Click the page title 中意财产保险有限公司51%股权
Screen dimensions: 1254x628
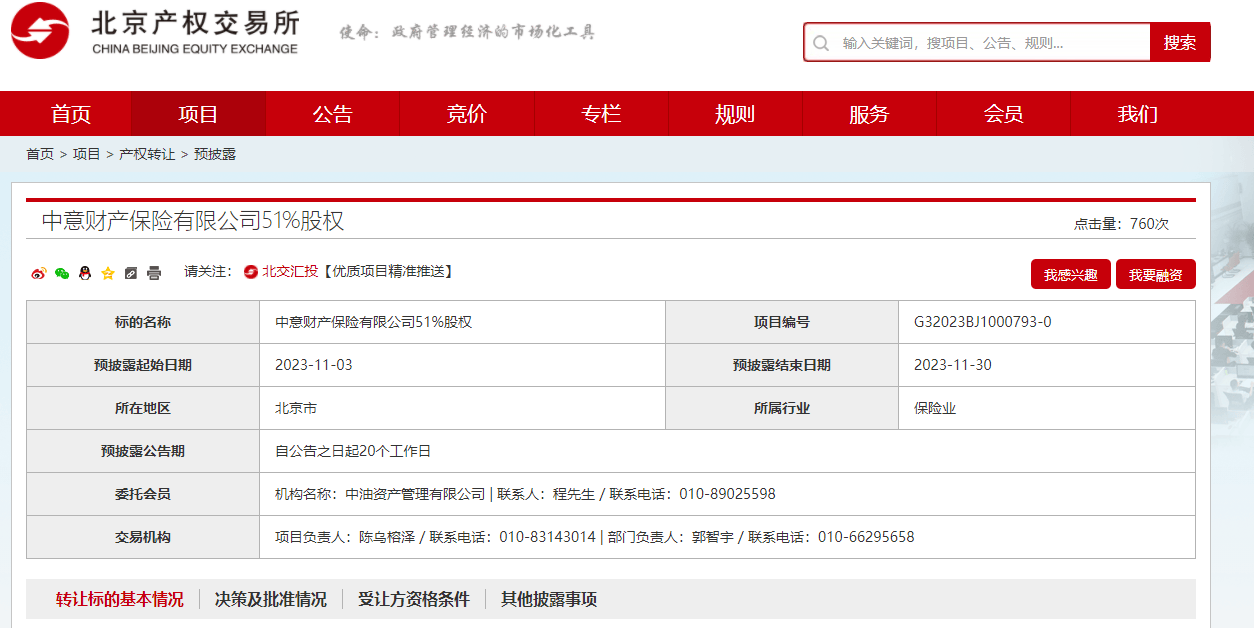(x=193, y=221)
